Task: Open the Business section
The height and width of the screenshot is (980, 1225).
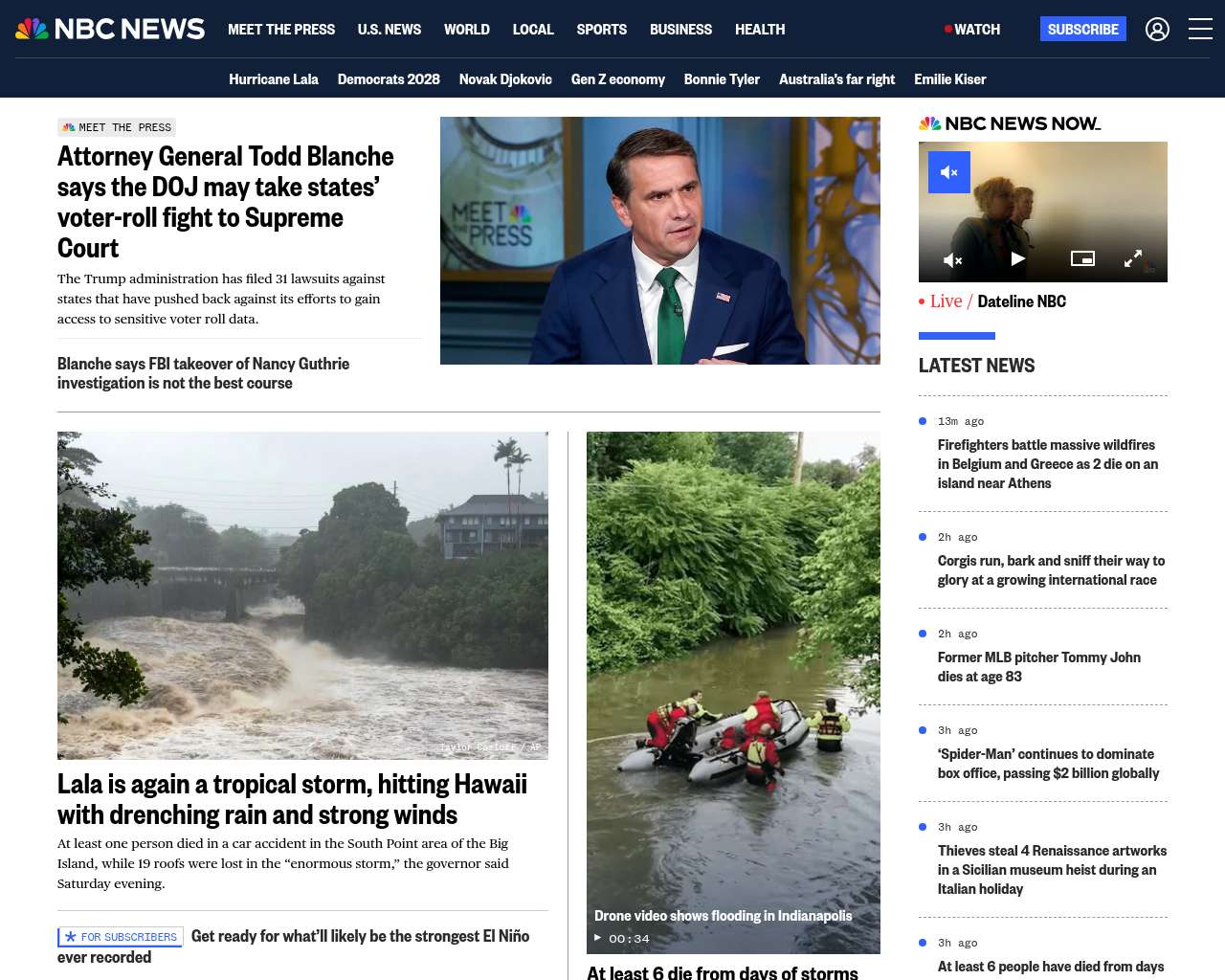Action: tap(680, 30)
